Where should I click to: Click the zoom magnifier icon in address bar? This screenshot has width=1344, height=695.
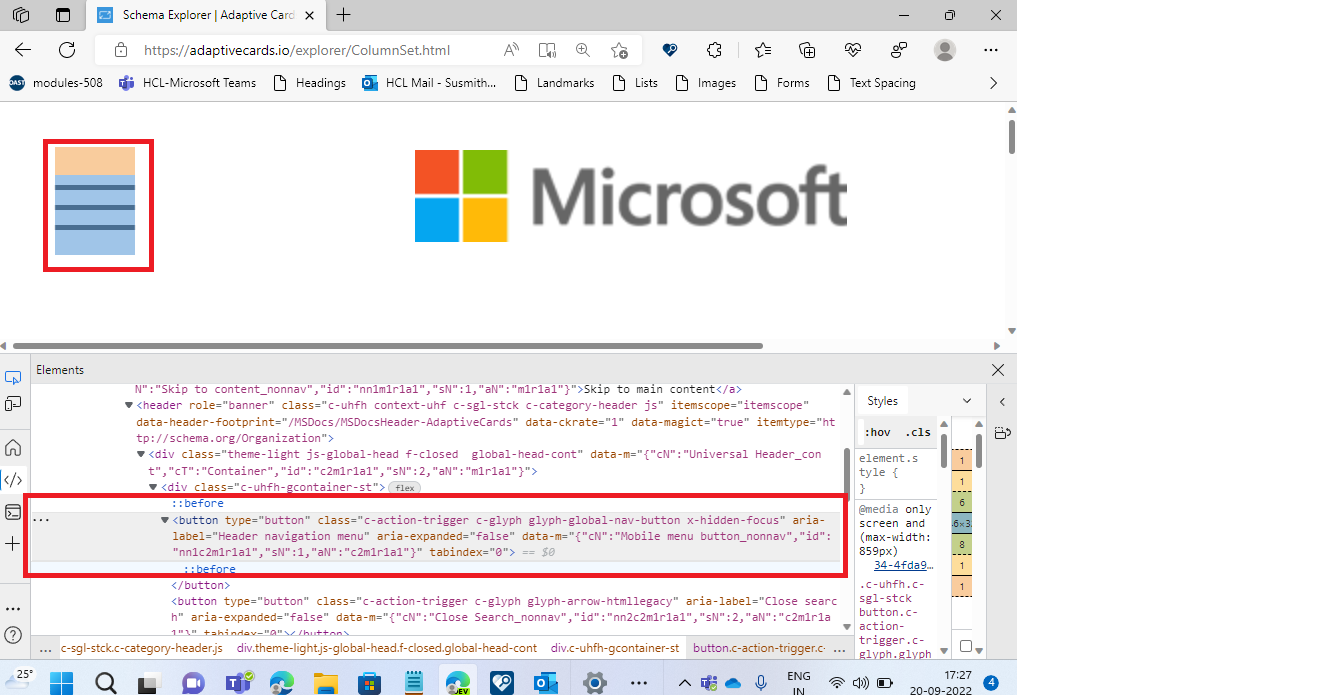[x=583, y=50]
